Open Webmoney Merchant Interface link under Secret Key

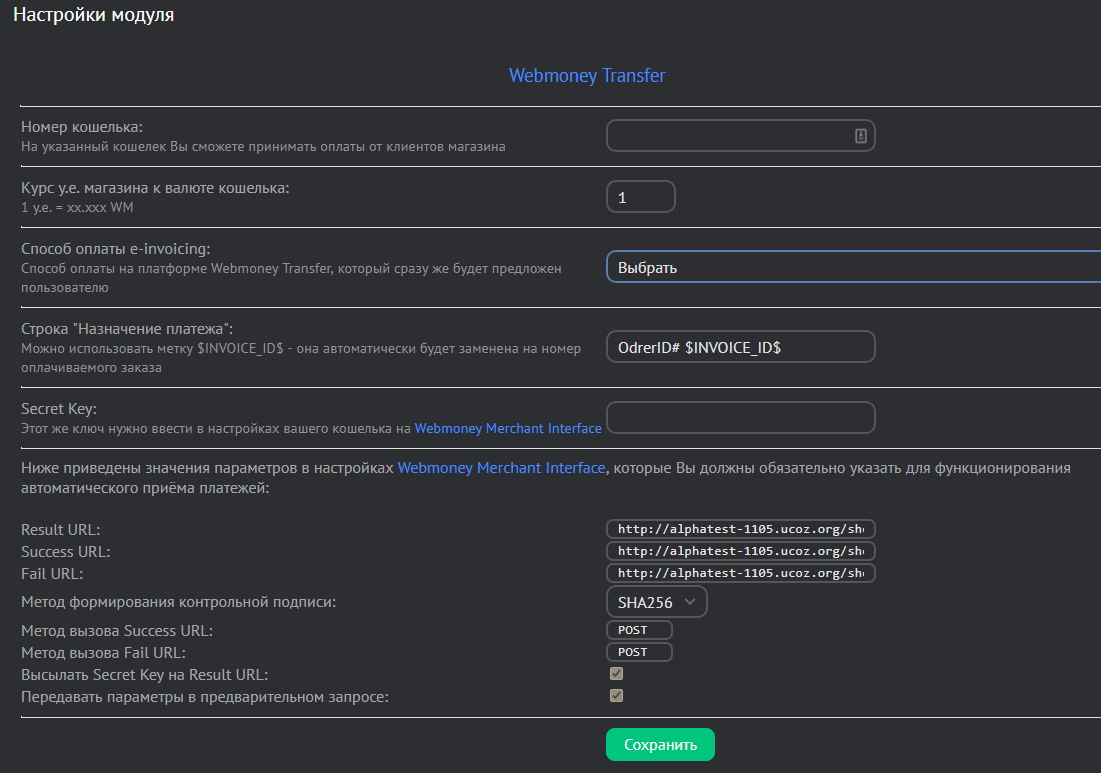point(508,428)
